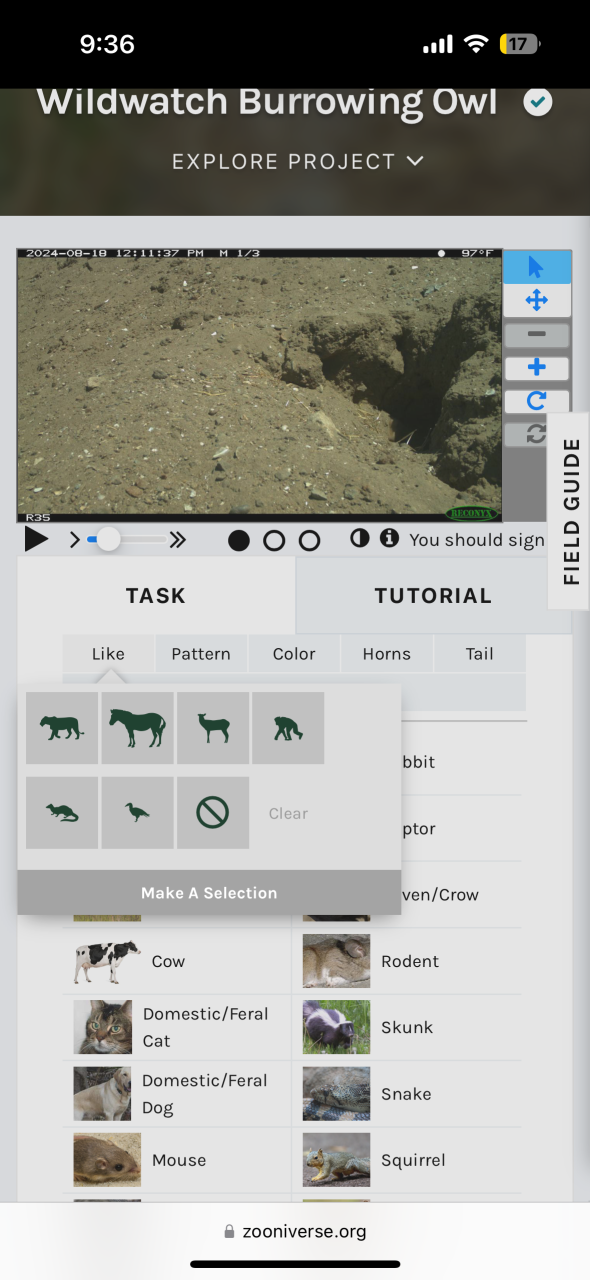590x1280 pixels.
Task: Zoom in with the plus button
Action: 536,367
